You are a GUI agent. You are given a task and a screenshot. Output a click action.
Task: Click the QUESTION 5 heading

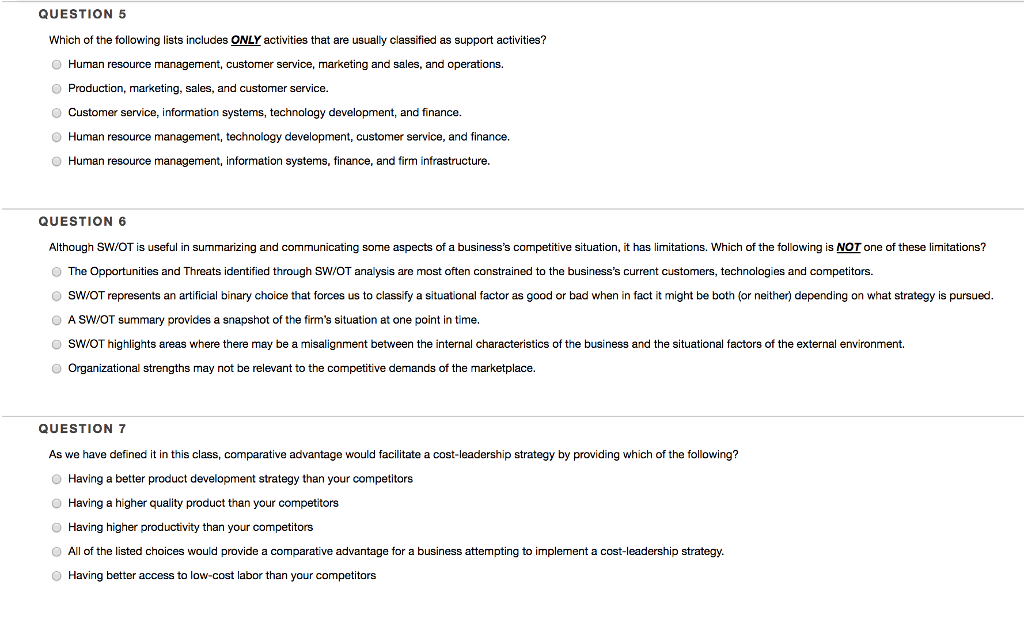[82, 14]
